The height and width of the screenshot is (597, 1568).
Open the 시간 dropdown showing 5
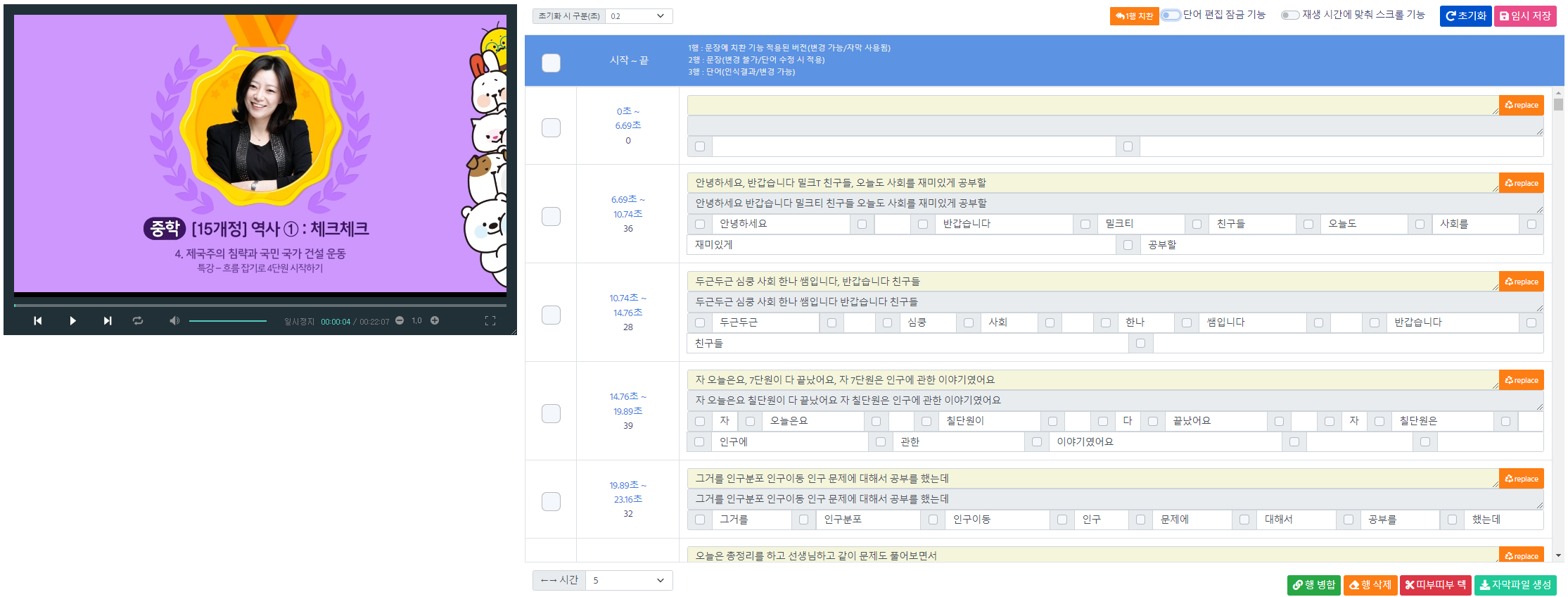pos(629,580)
